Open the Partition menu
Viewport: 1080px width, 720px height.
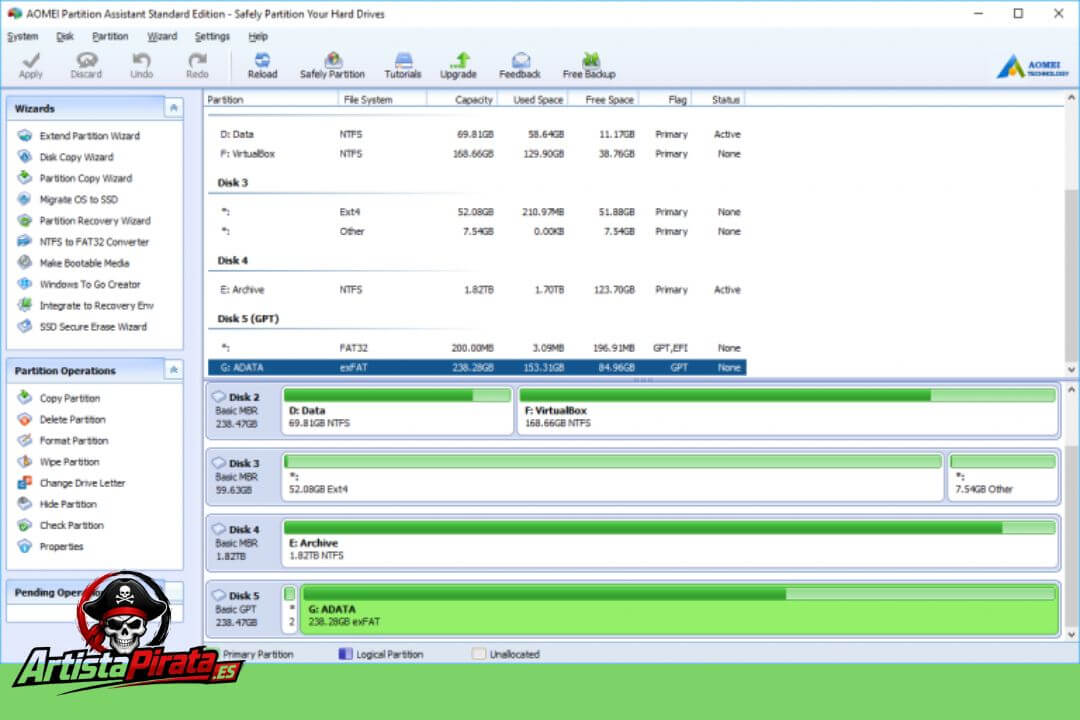click(110, 37)
